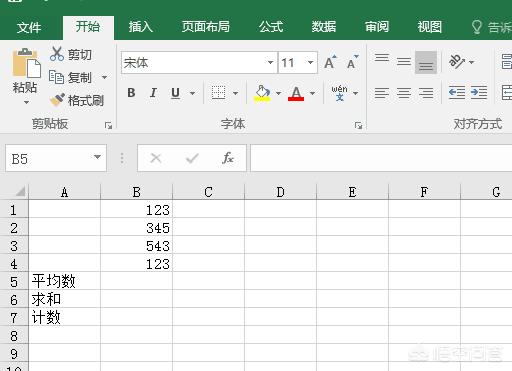The height and width of the screenshot is (371, 512).
Task: Switch to the 公式 (Formulas) tab
Action: tap(271, 27)
